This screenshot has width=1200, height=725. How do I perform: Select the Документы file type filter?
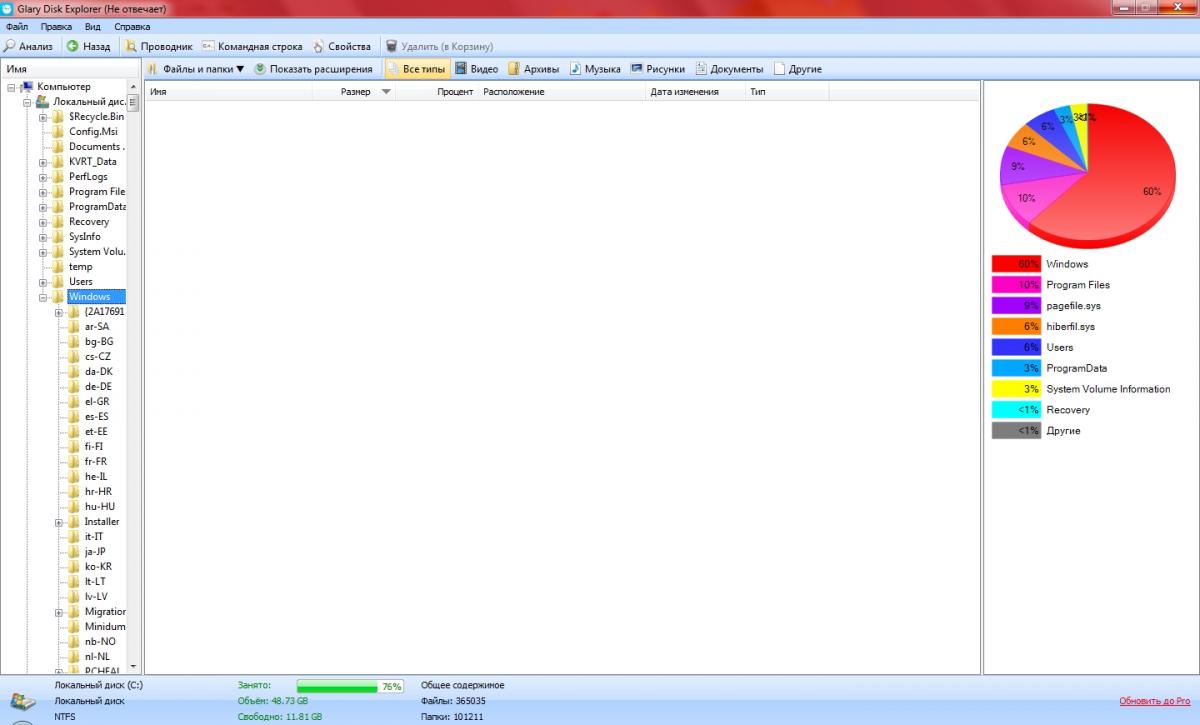click(729, 69)
